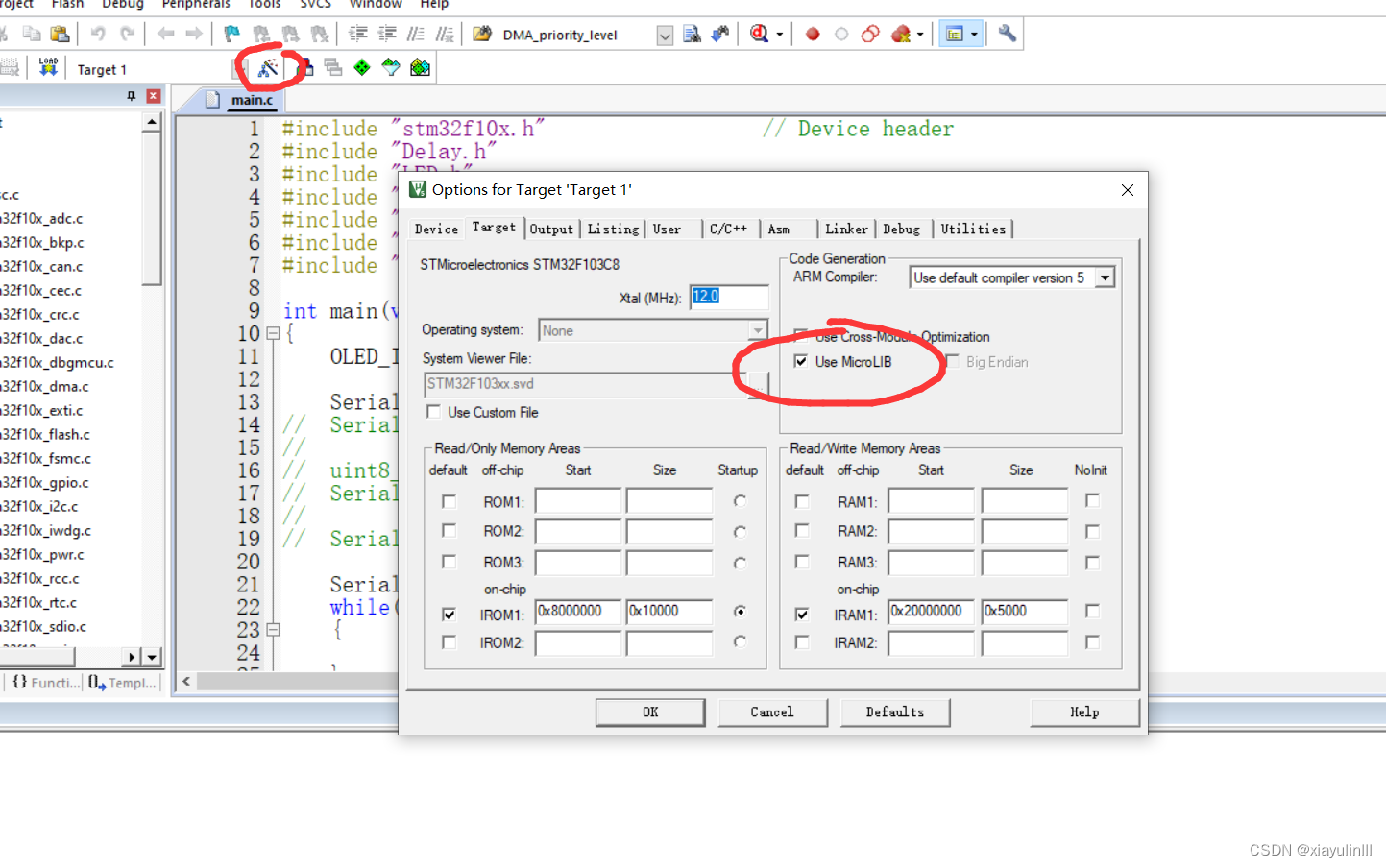
Task: Toggle the IROM1 default checkbox
Action: pyautogui.click(x=449, y=614)
